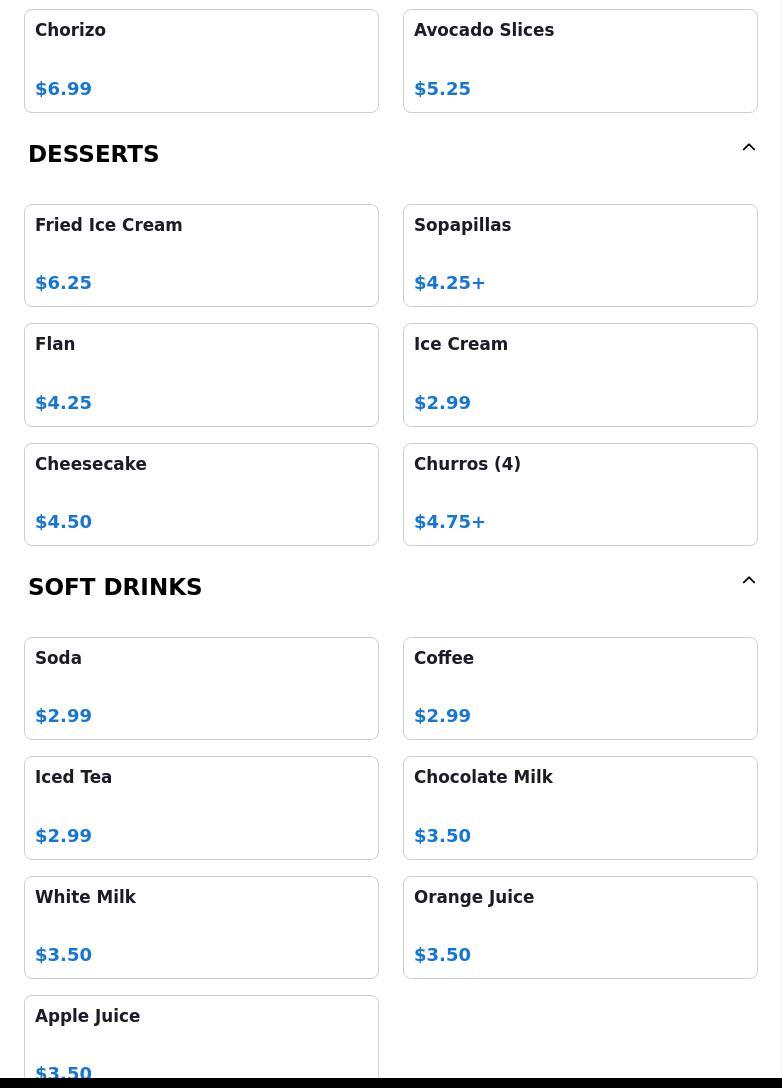
Task: Pick the Flan dessert
Action: click(x=201, y=374)
